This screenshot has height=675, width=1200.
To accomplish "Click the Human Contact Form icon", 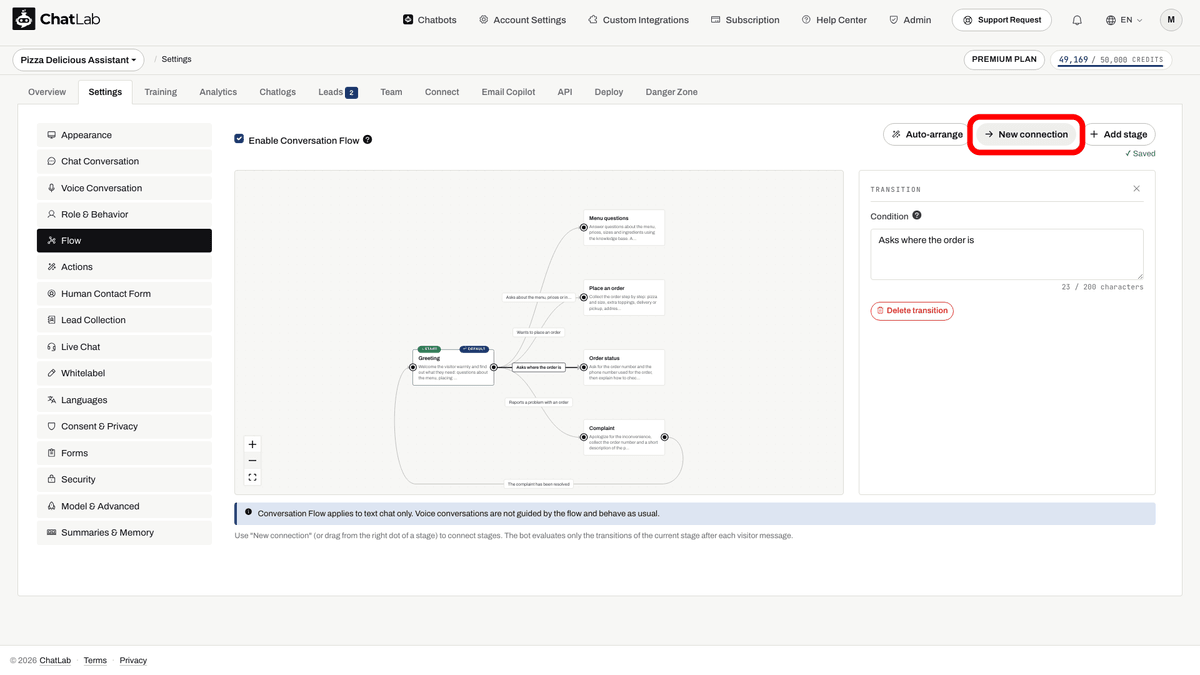I will coord(52,294).
